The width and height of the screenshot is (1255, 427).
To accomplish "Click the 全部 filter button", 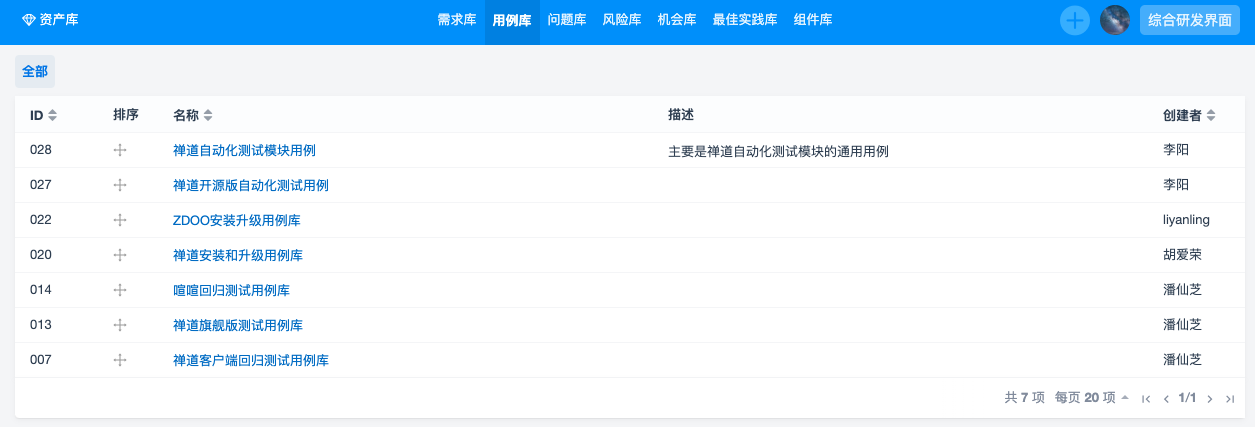I will [x=35, y=72].
